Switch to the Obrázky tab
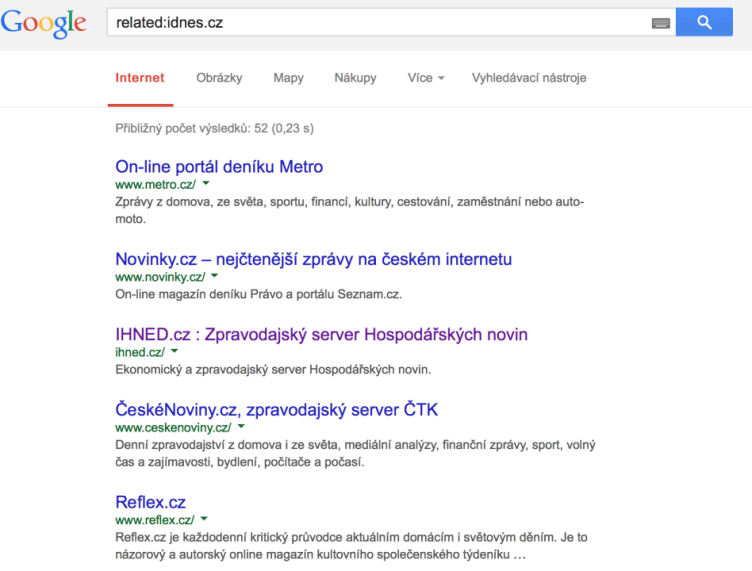Viewport: 752px width, 571px height. click(x=219, y=78)
